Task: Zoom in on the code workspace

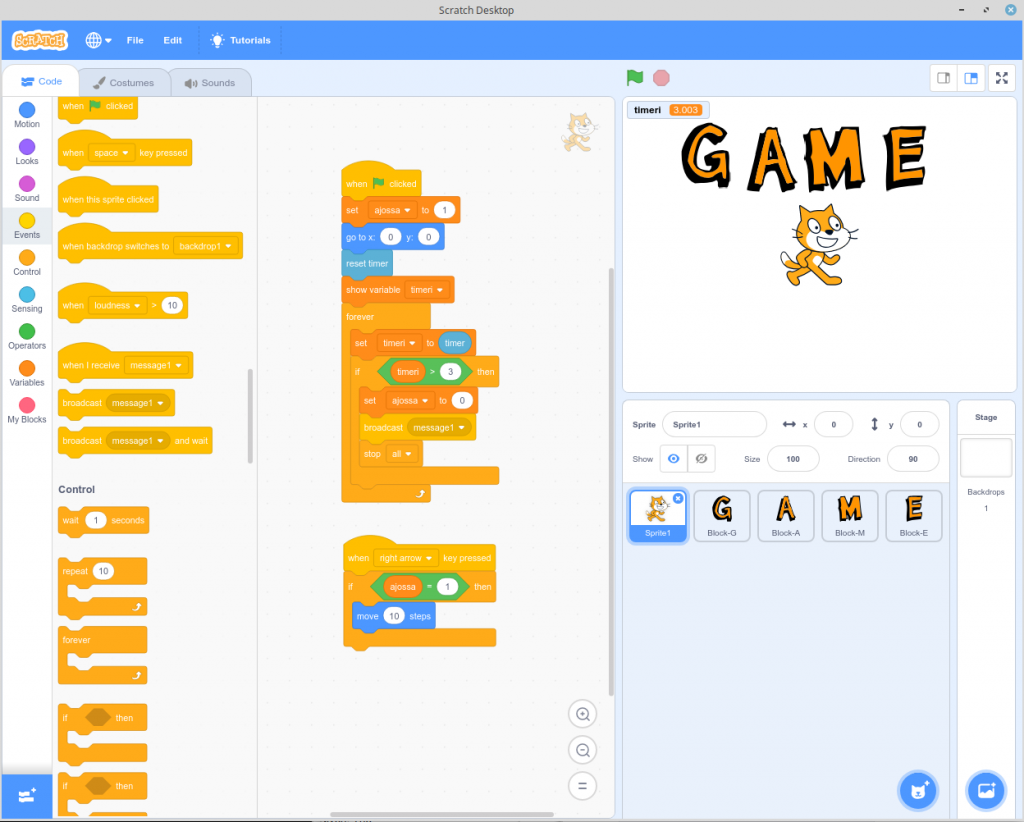Action: pyautogui.click(x=582, y=714)
